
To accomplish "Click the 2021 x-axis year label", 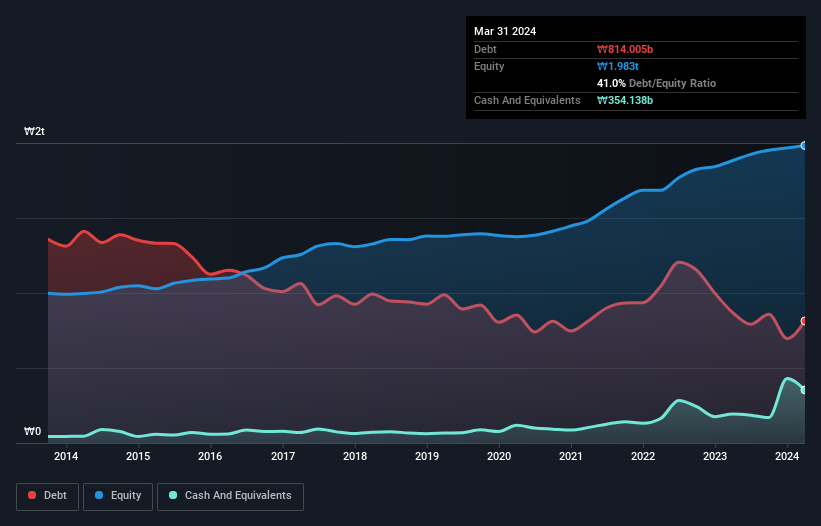I will (x=571, y=456).
